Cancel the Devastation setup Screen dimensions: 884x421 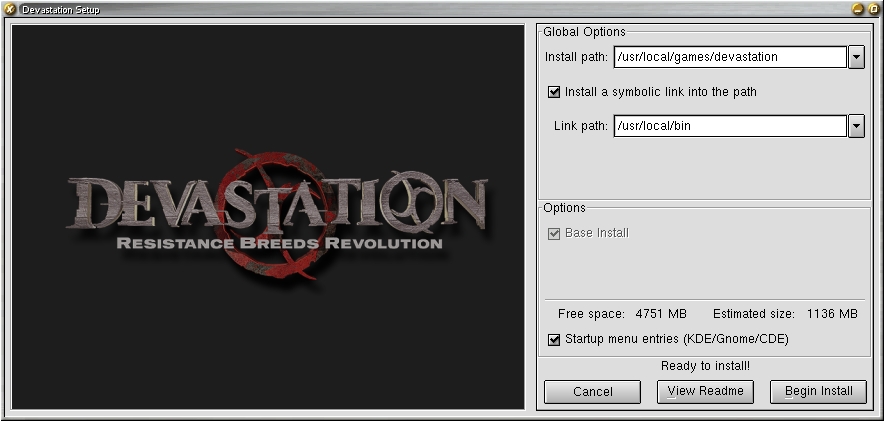593,392
